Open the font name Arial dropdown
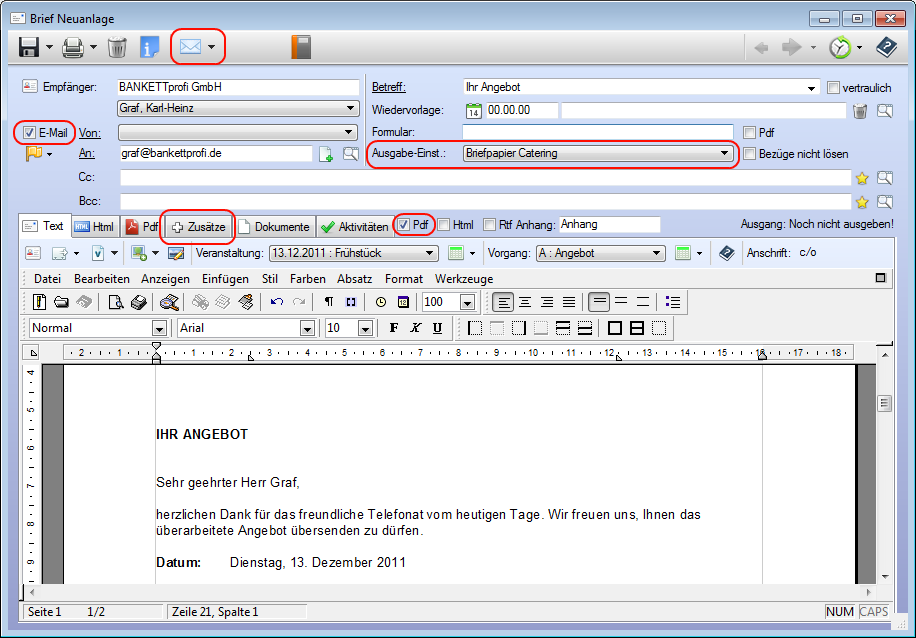Screen dimensions: 916x638 tap(308, 328)
